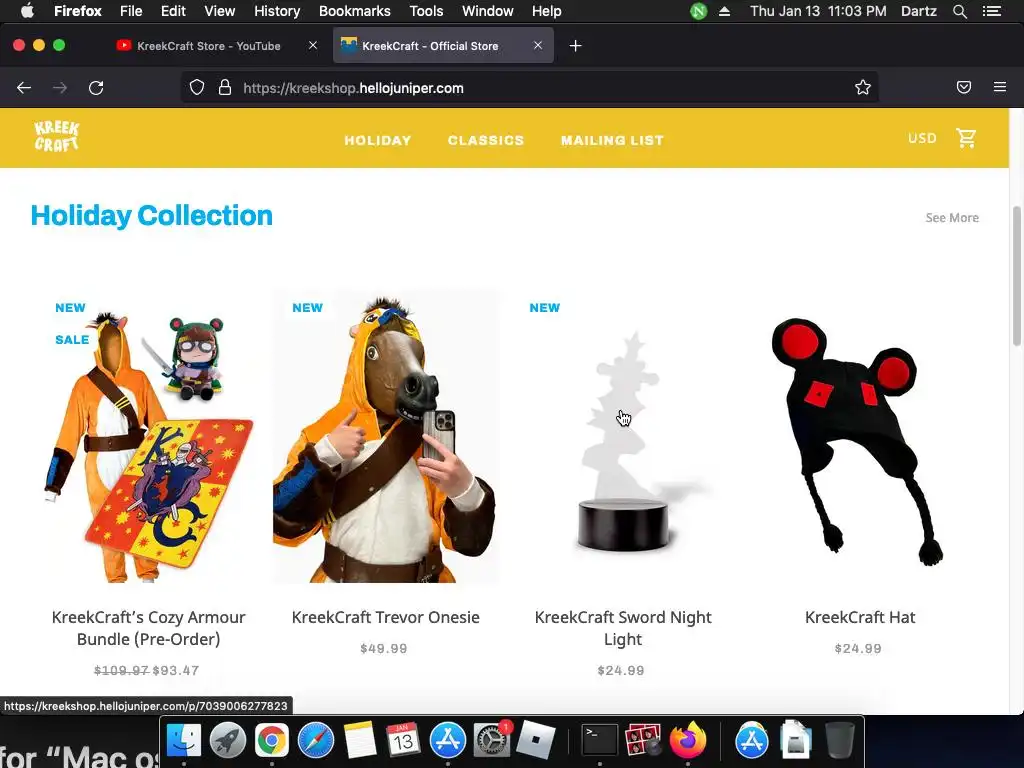Open Notes app in dock
Image resolution: width=1024 pixels, height=768 pixels.
360,741
